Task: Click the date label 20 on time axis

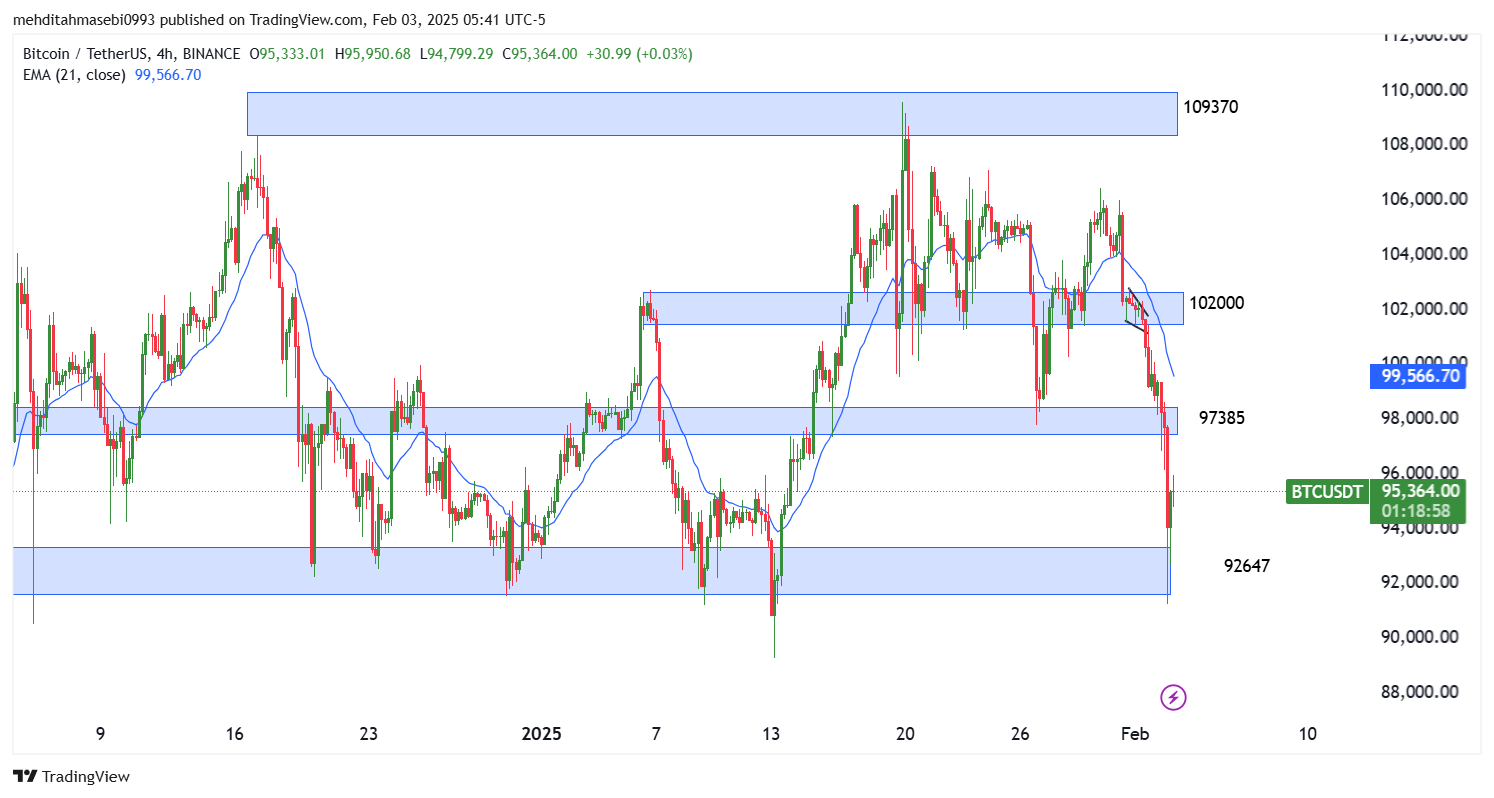Action: tap(906, 734)
